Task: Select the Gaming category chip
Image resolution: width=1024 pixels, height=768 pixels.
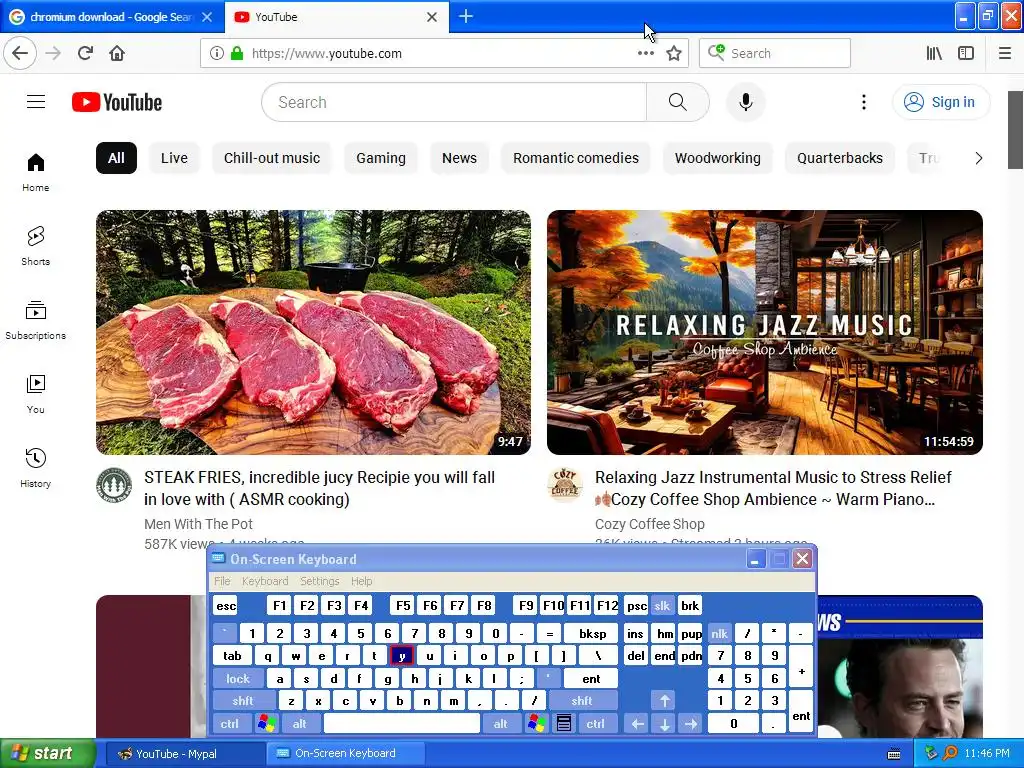Action: (x=381, y=158)
